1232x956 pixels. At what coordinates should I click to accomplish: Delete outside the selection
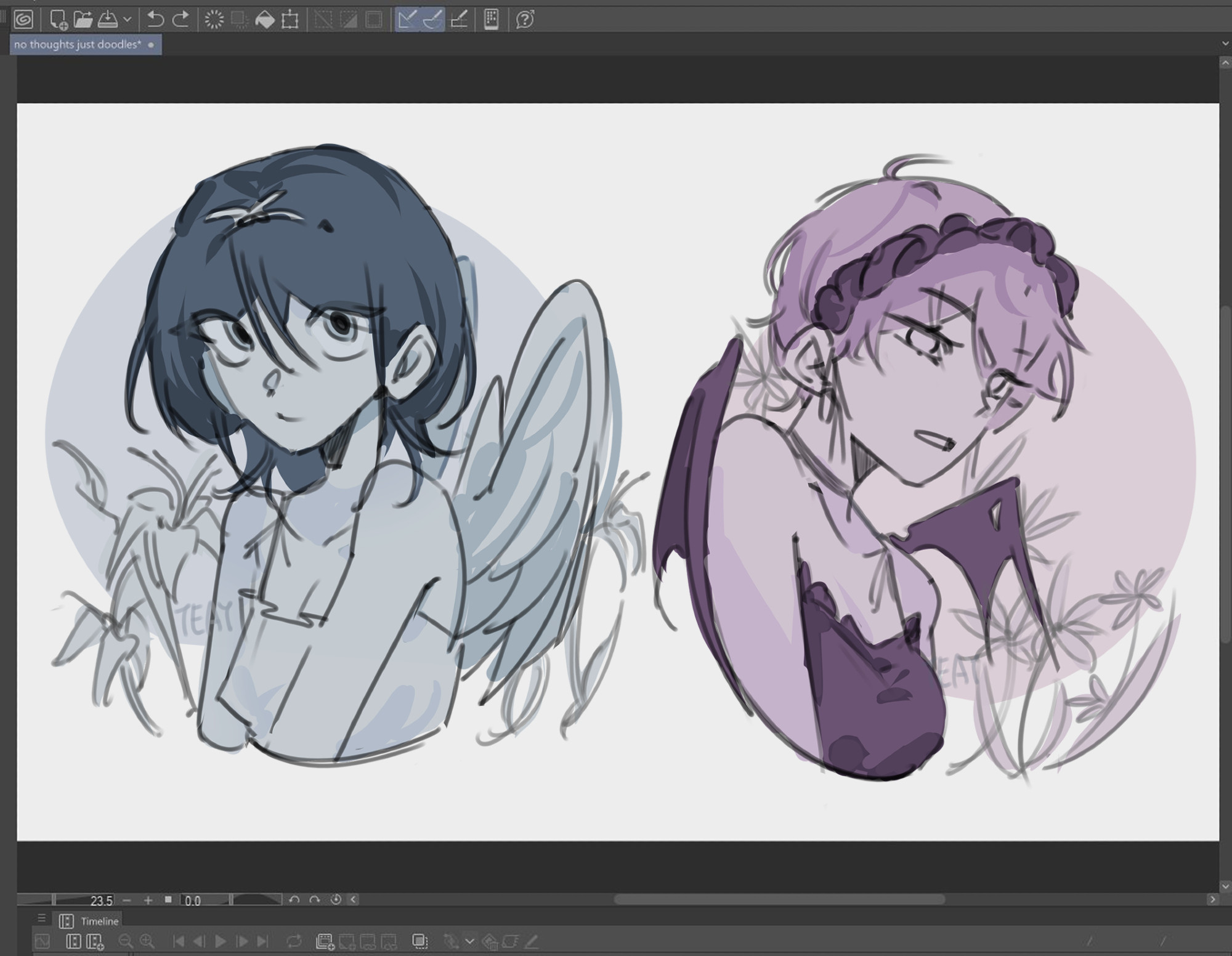(239, 20)
